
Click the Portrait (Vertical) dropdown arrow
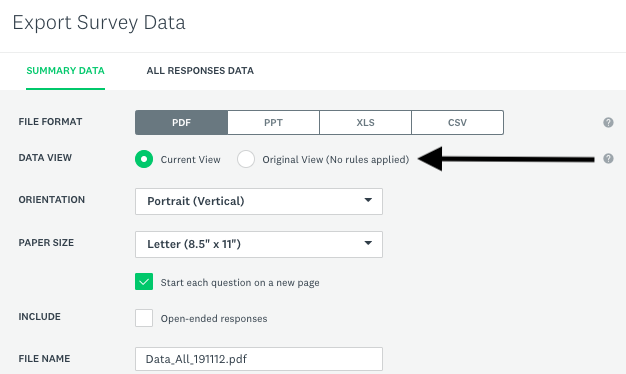tap(368, 200)
